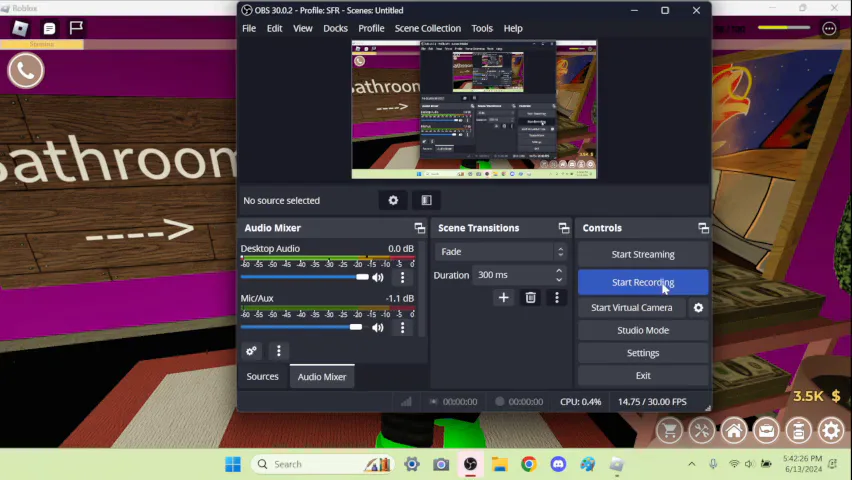Image resolution: width=852 pixels, height=480 pixels.
Task: Open transition properties three dots
Action: [x=556, y=297]
